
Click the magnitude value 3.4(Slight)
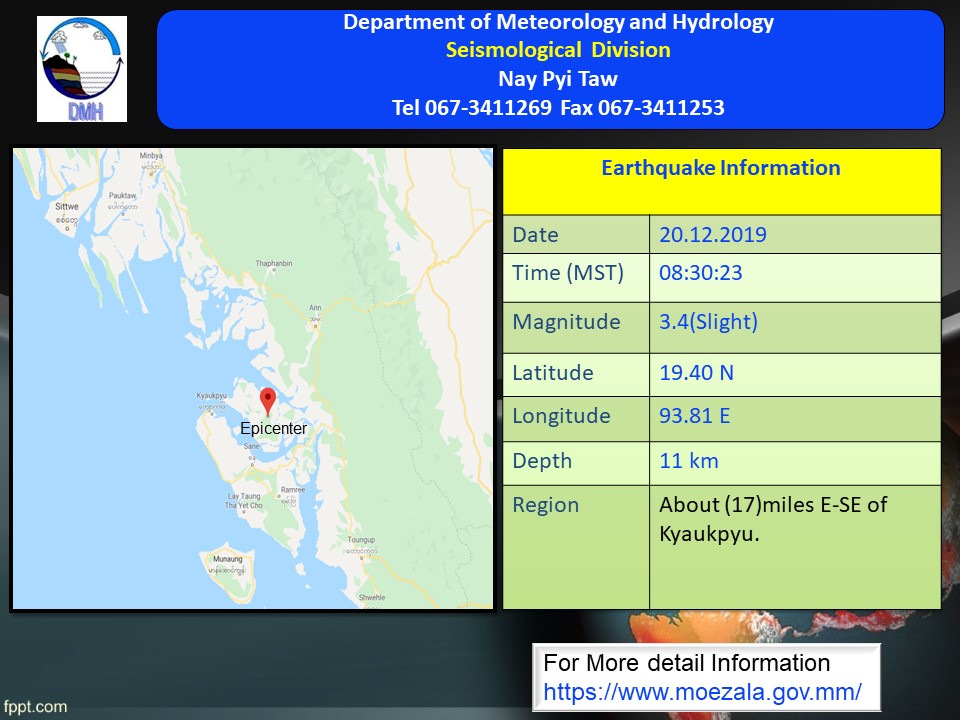708,322
